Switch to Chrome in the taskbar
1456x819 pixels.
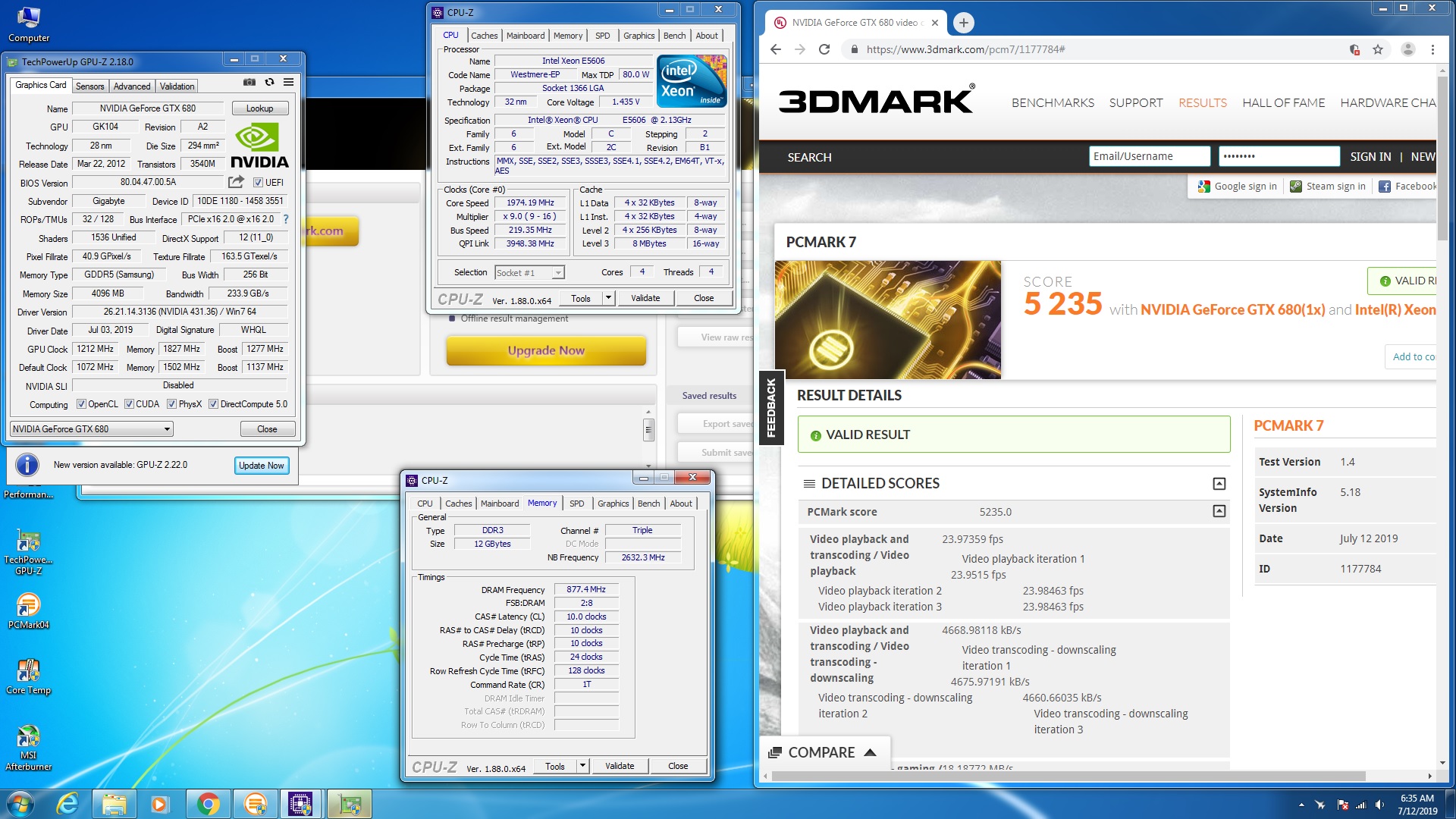coord(208,804)
